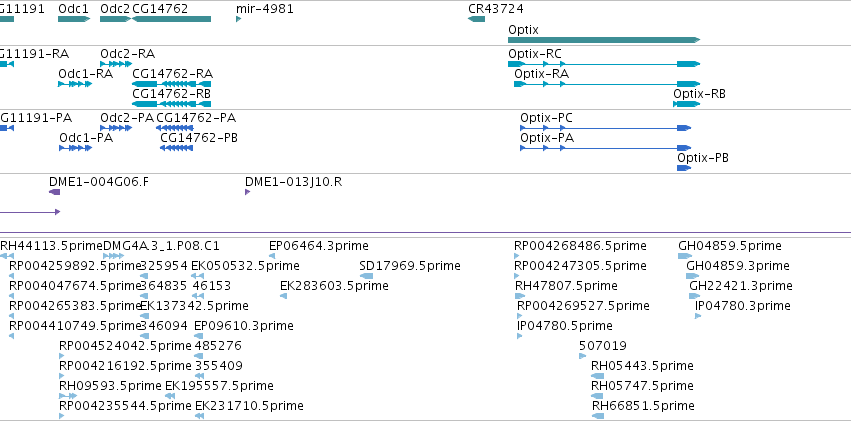Click the Odc1 gene arrow glyph
Image resolution: width=851 pixels, height=421 pixels.
tap(74, 19)
